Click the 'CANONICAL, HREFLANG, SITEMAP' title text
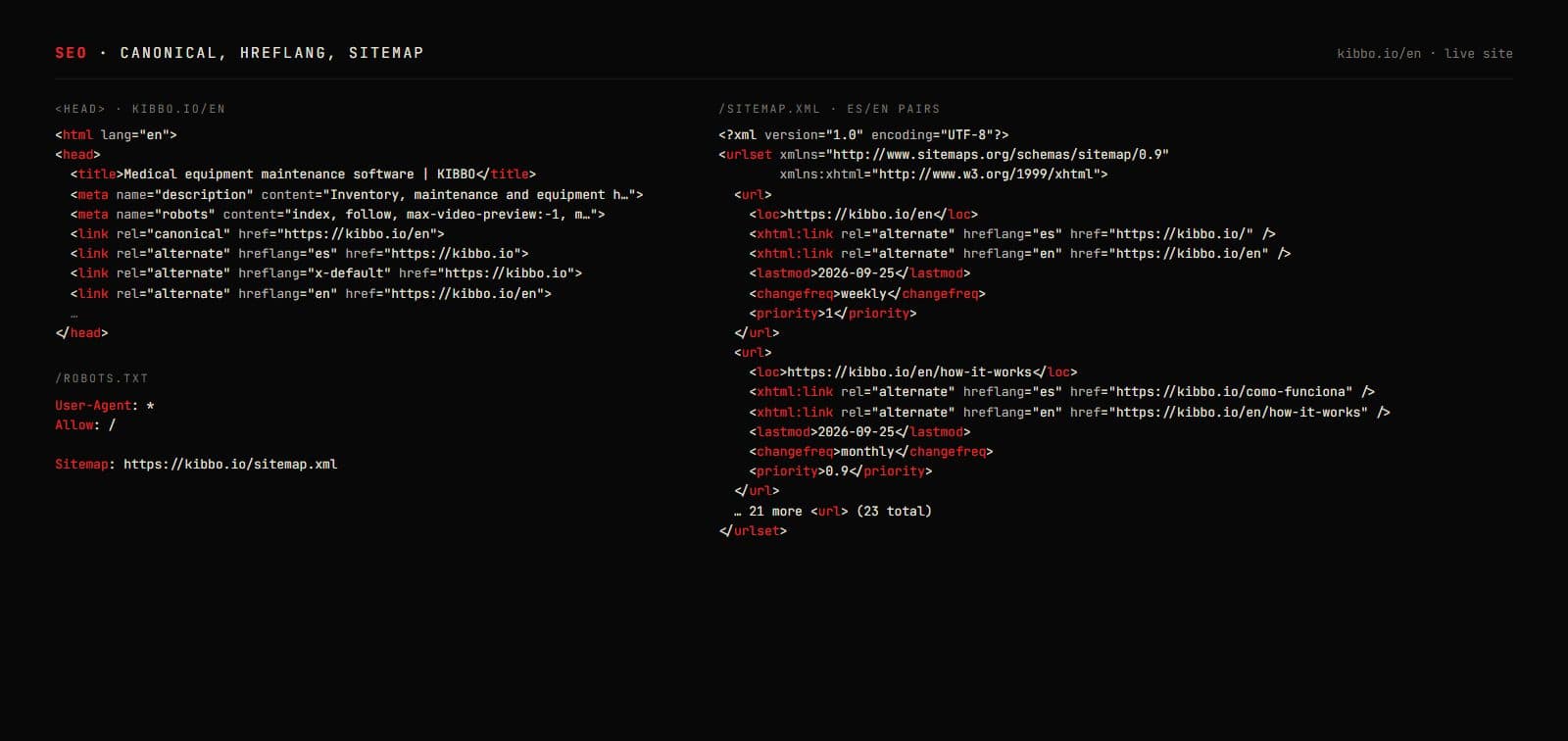The height and width of the screenshot is (741, 1568). (271, 53)
